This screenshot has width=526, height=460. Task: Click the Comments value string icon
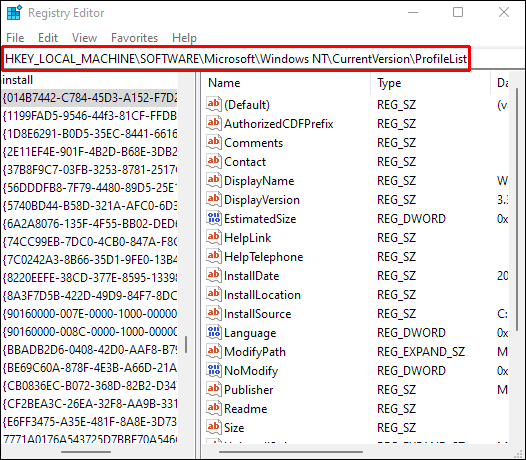[x=214, y=143]
